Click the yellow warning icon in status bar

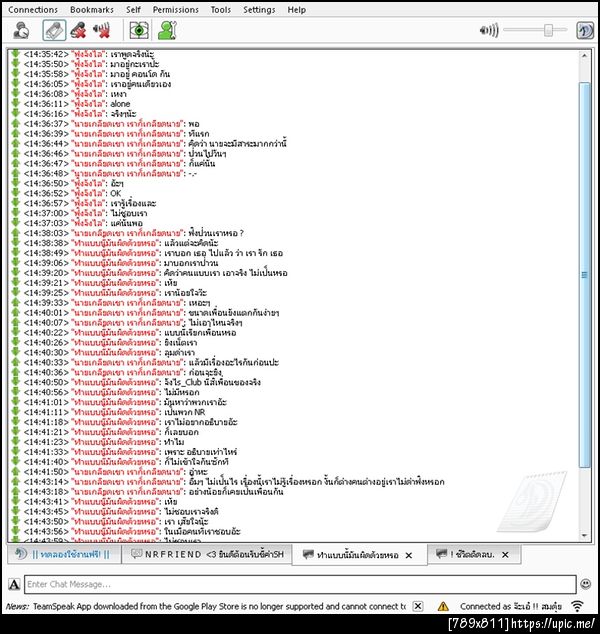[x=443, y=606]
